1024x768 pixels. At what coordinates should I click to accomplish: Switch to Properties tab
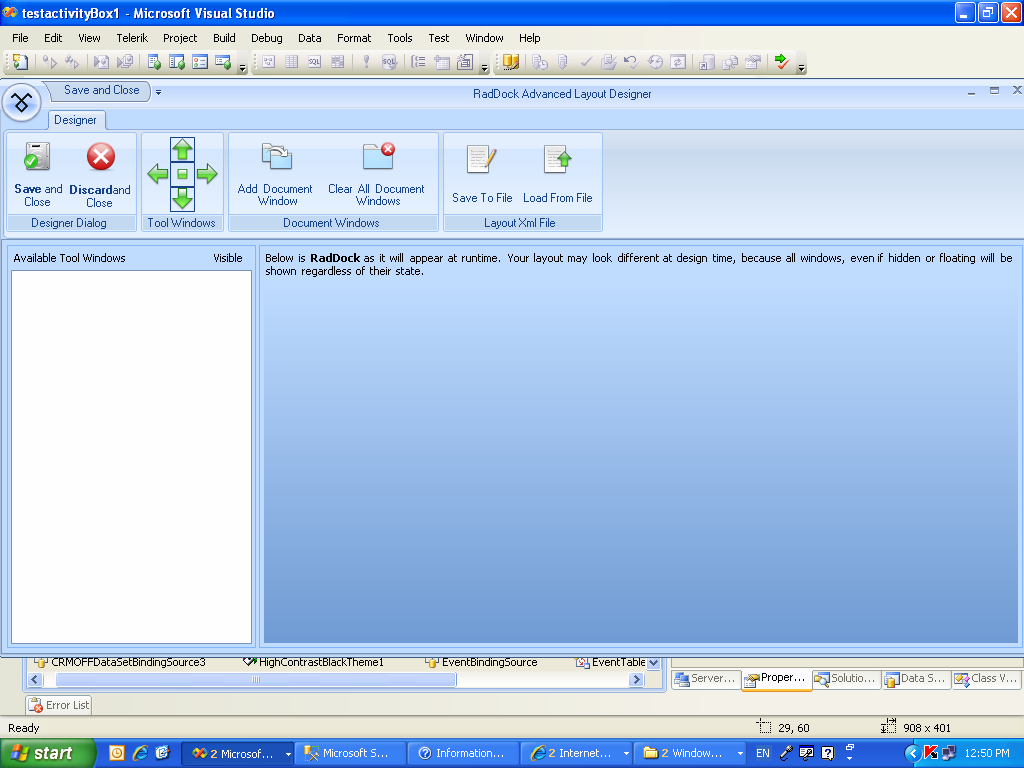tap(776, 679)
